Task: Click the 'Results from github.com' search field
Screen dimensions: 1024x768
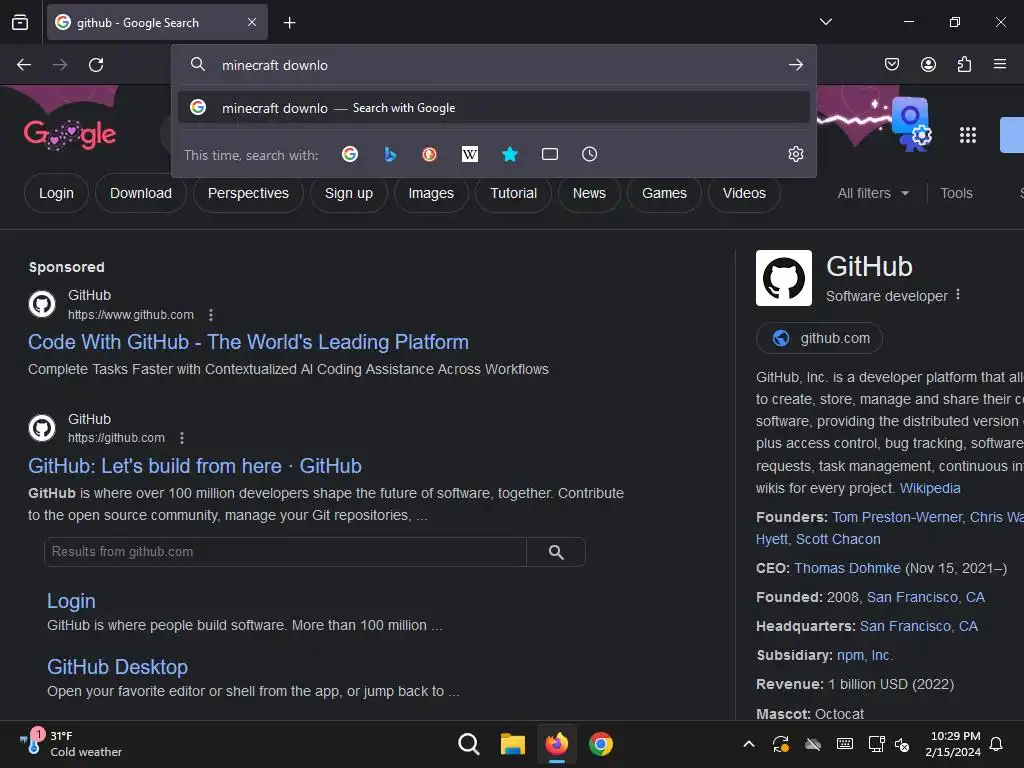Action: coord(285,552)
